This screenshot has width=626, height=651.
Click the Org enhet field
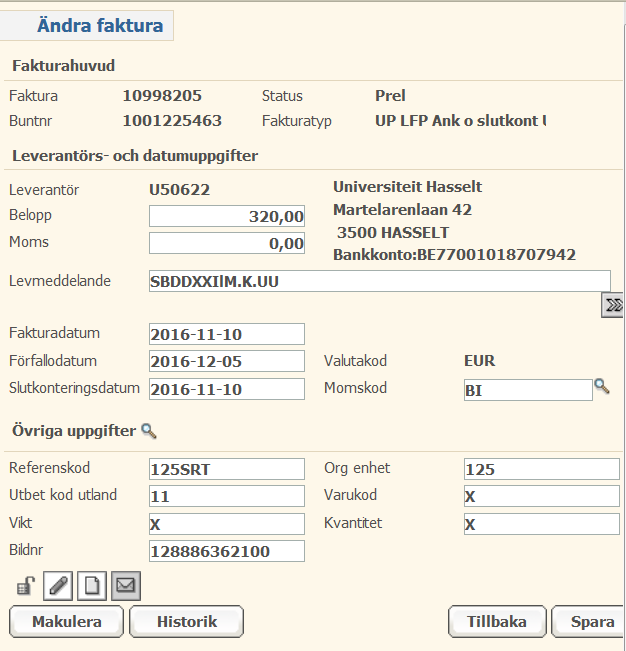point(542,469)
